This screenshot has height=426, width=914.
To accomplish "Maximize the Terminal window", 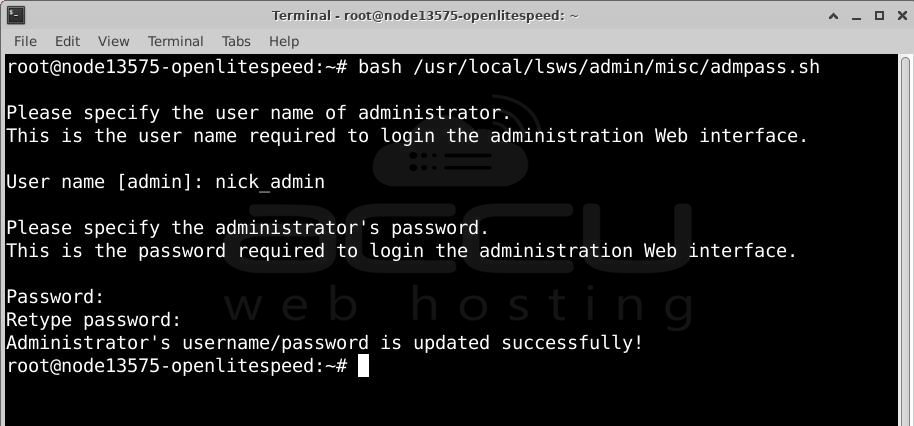I will (879, 15).
